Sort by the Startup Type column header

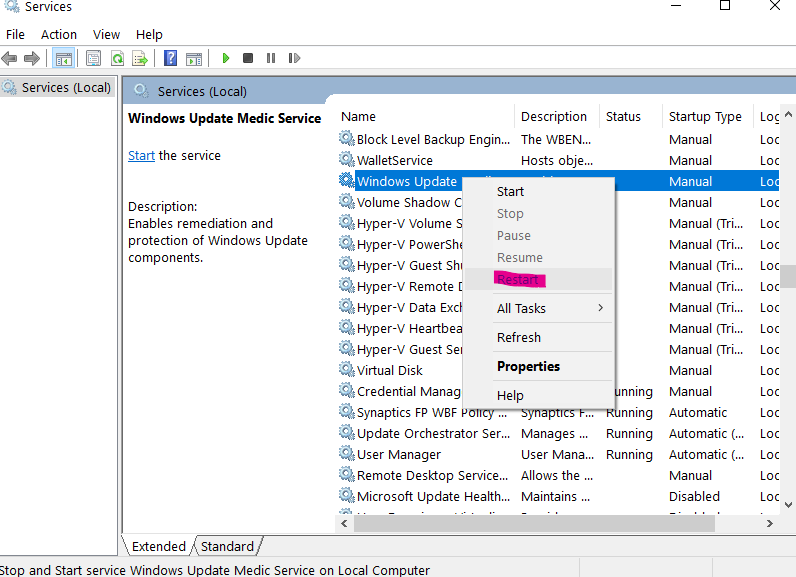tap(708, 116)
